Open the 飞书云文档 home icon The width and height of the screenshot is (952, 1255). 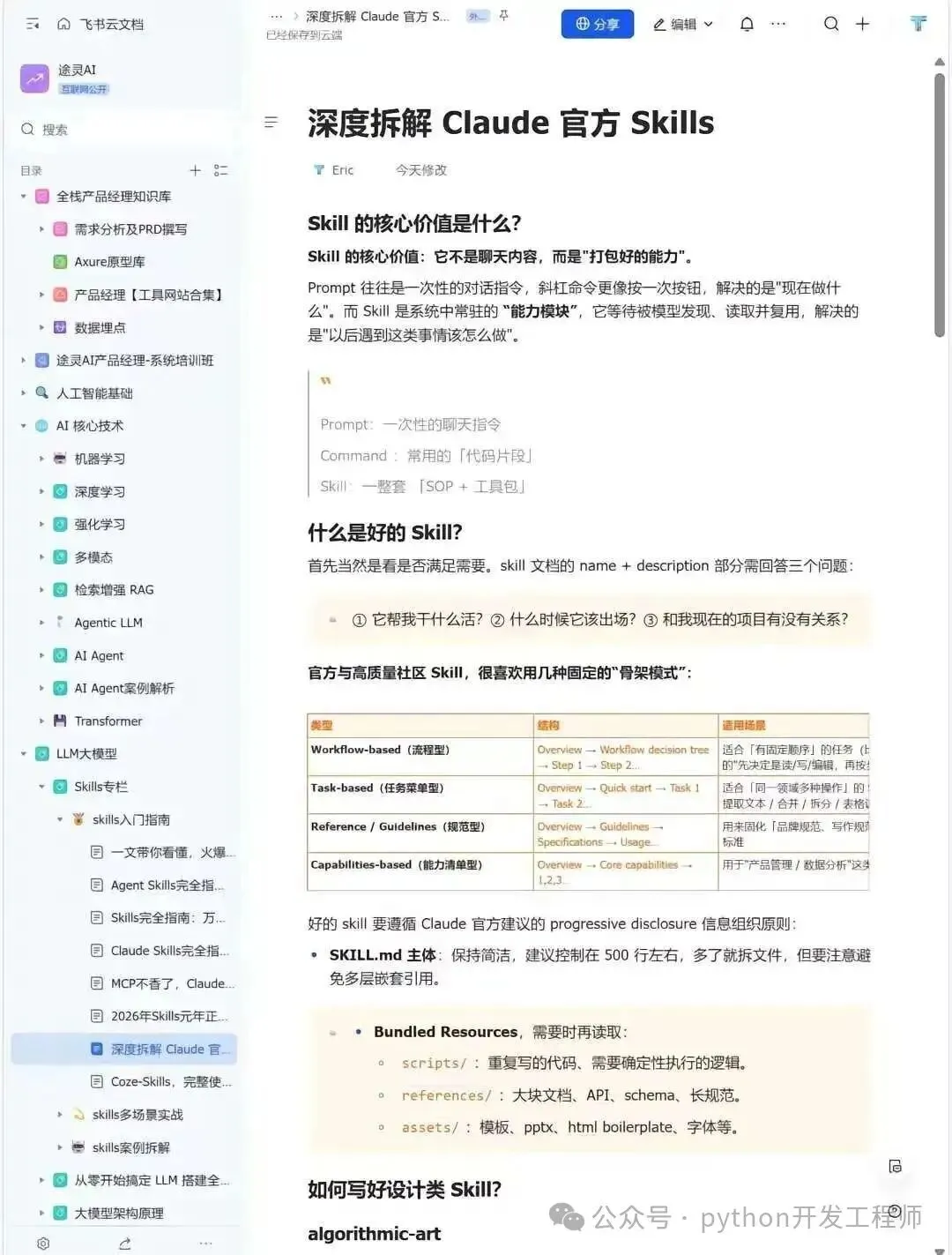pos(63,24)
